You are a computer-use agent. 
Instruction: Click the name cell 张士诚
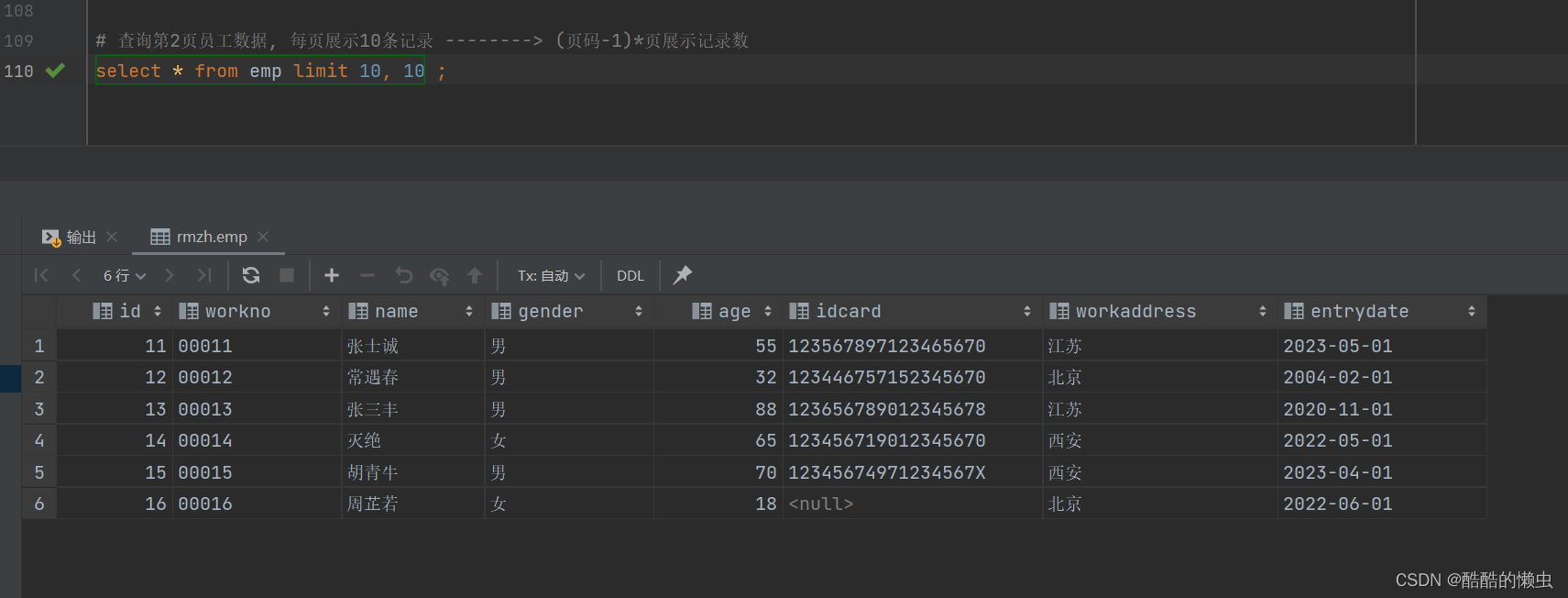[412, 346]
